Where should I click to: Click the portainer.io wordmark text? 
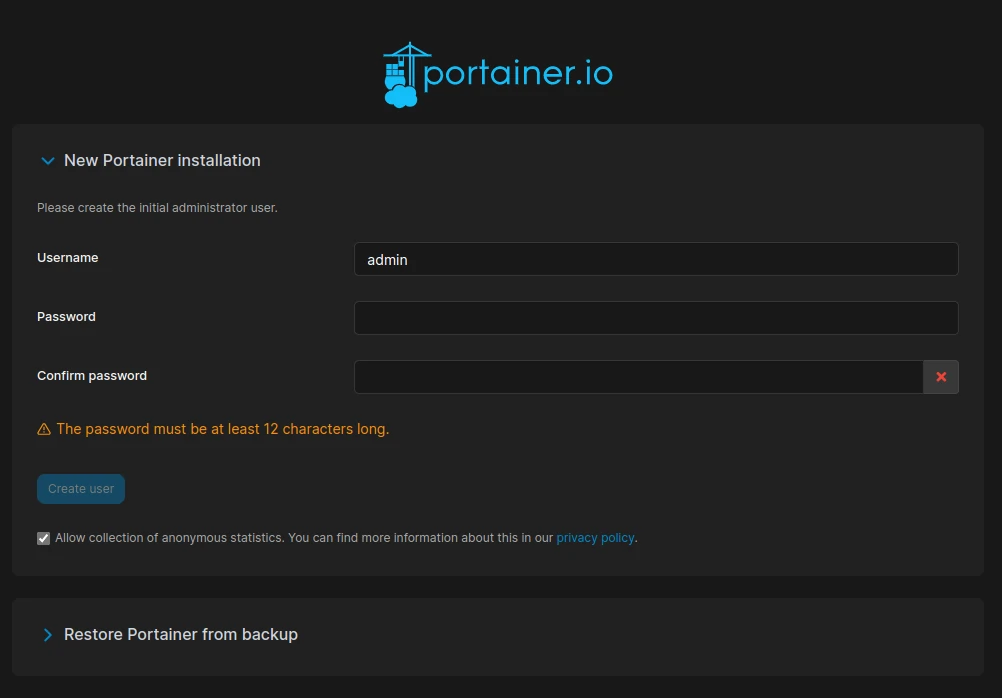tap(518, 75)
